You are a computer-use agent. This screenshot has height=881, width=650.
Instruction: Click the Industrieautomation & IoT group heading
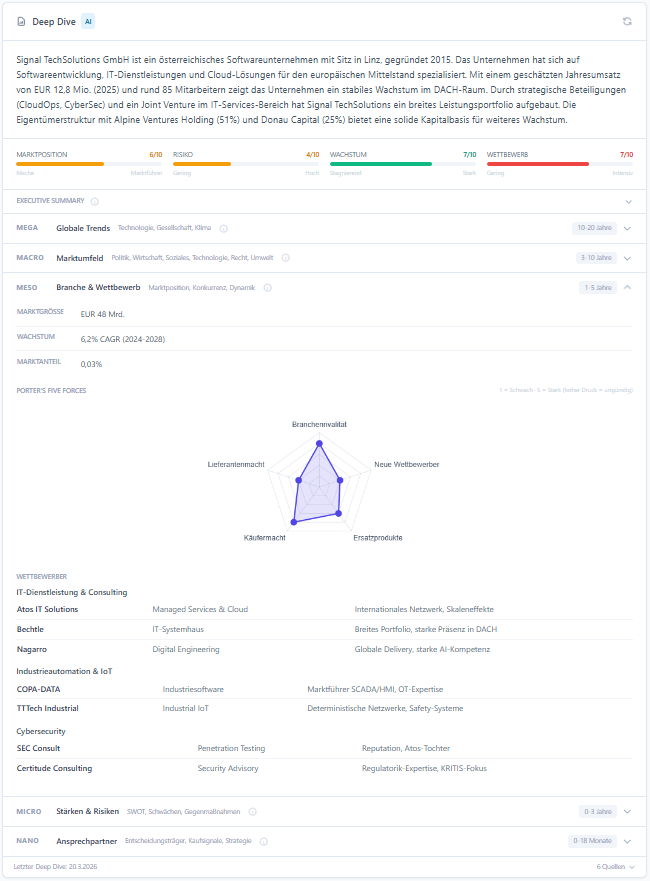64,671
